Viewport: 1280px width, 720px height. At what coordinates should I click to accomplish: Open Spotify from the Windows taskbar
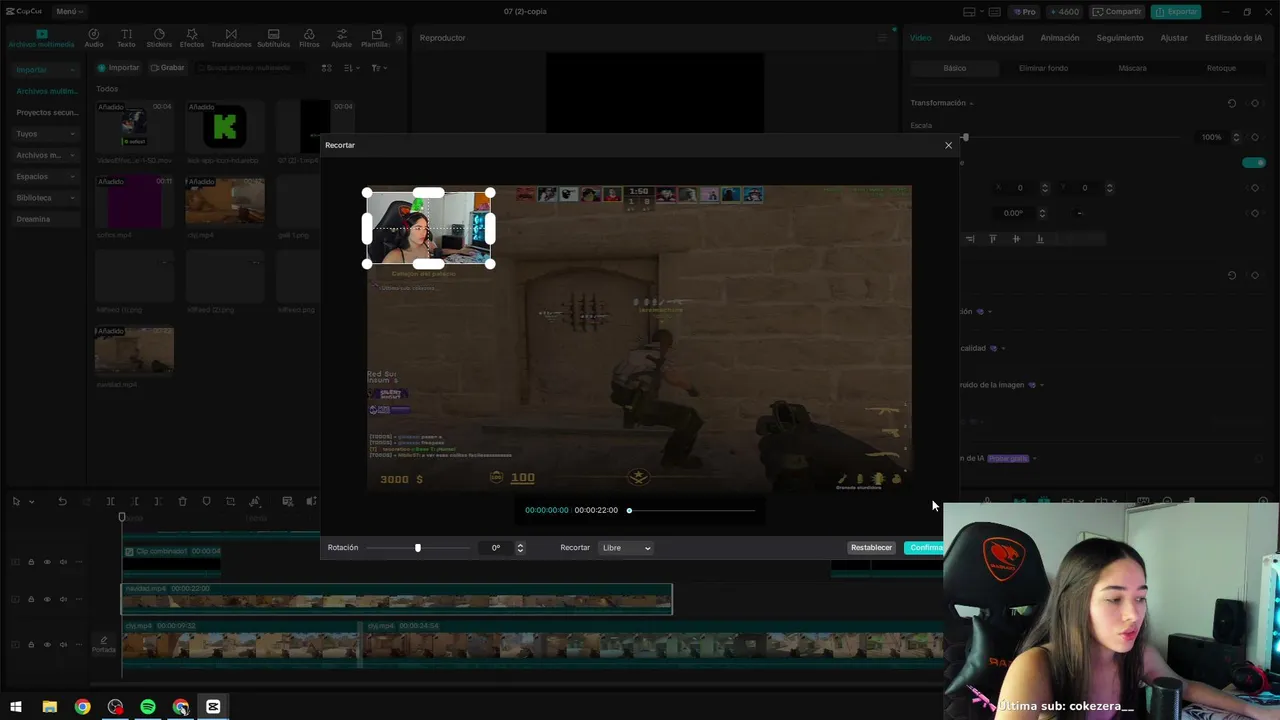(148, 706)
